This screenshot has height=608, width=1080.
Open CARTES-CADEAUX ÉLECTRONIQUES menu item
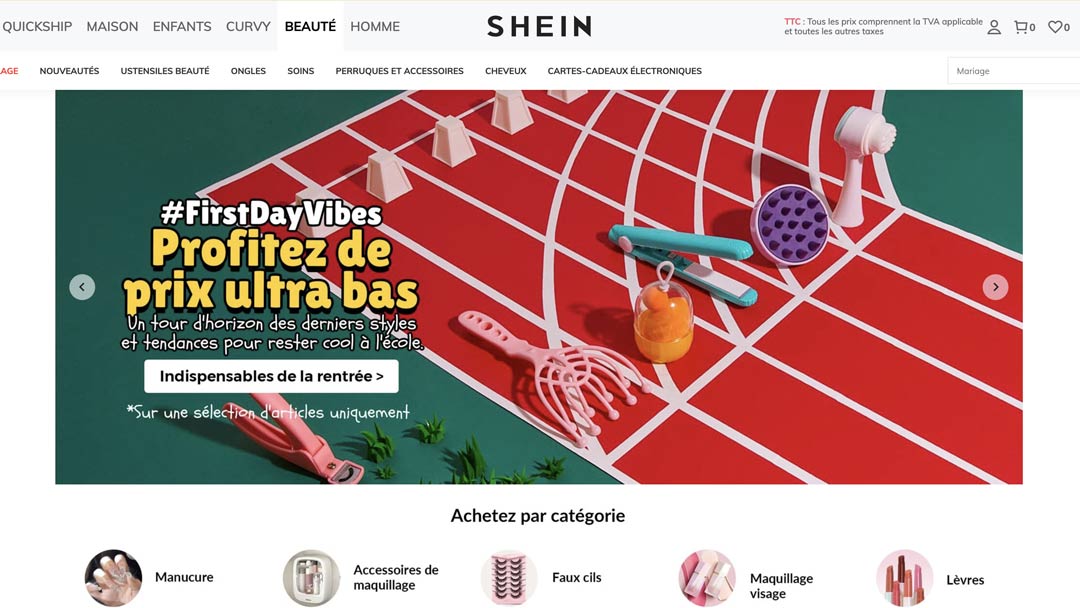click(625, 71)
